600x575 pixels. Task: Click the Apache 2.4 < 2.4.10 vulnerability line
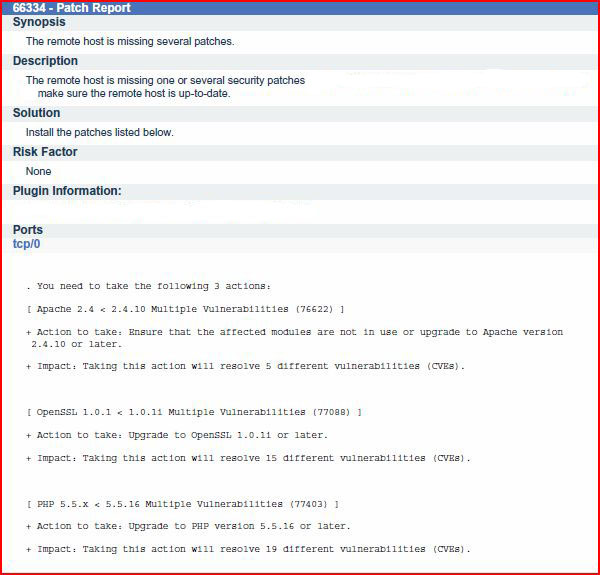click(185, 309)
